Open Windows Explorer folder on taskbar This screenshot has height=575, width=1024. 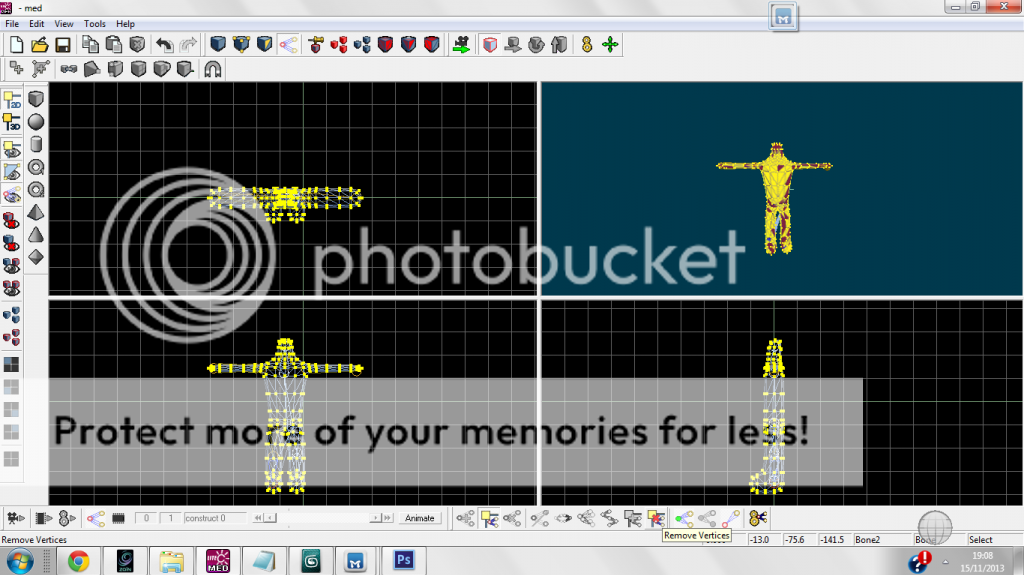(x=171, y=561)
